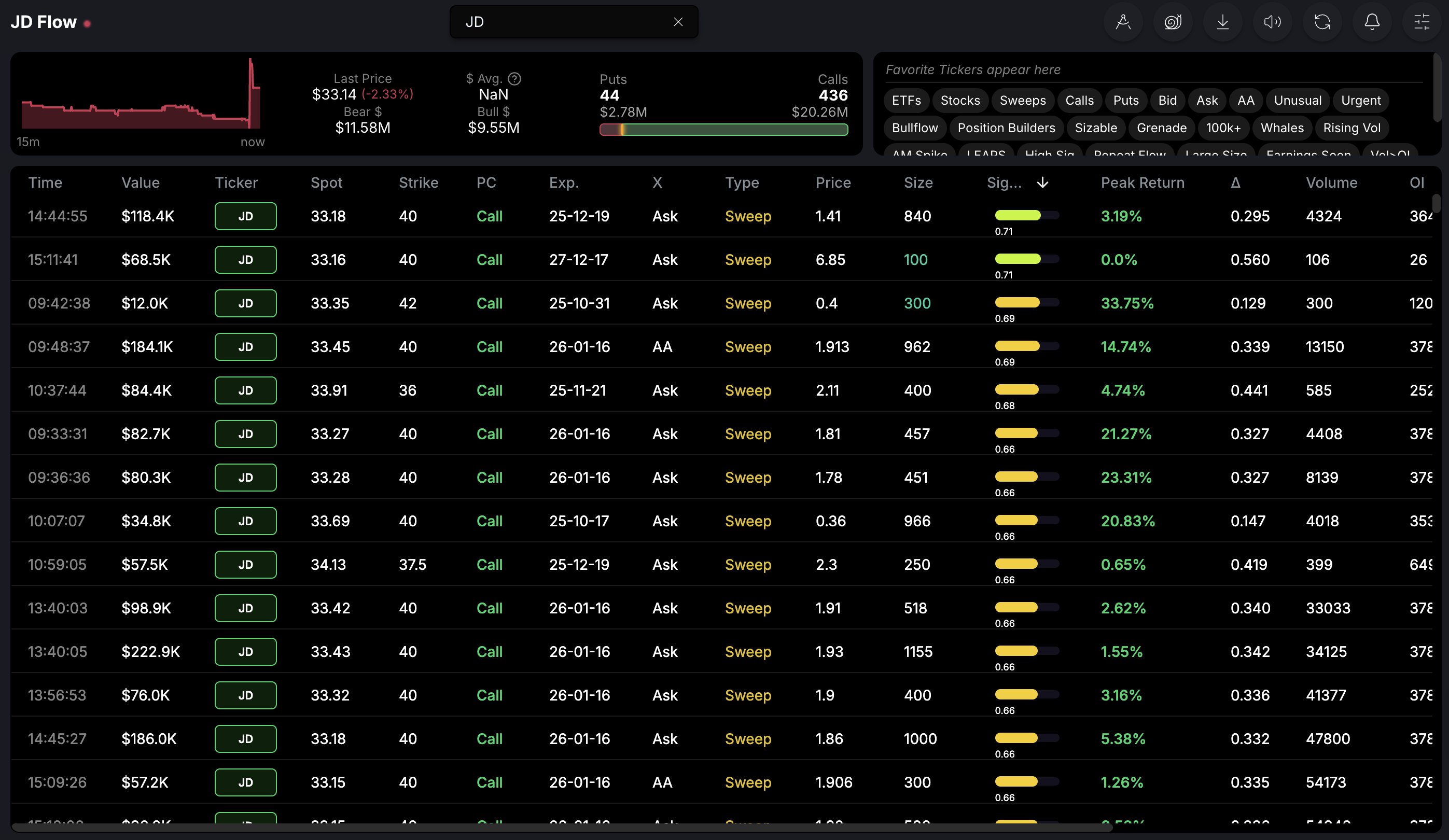Refresh the flow with the sync icon

pos(1322,22)
